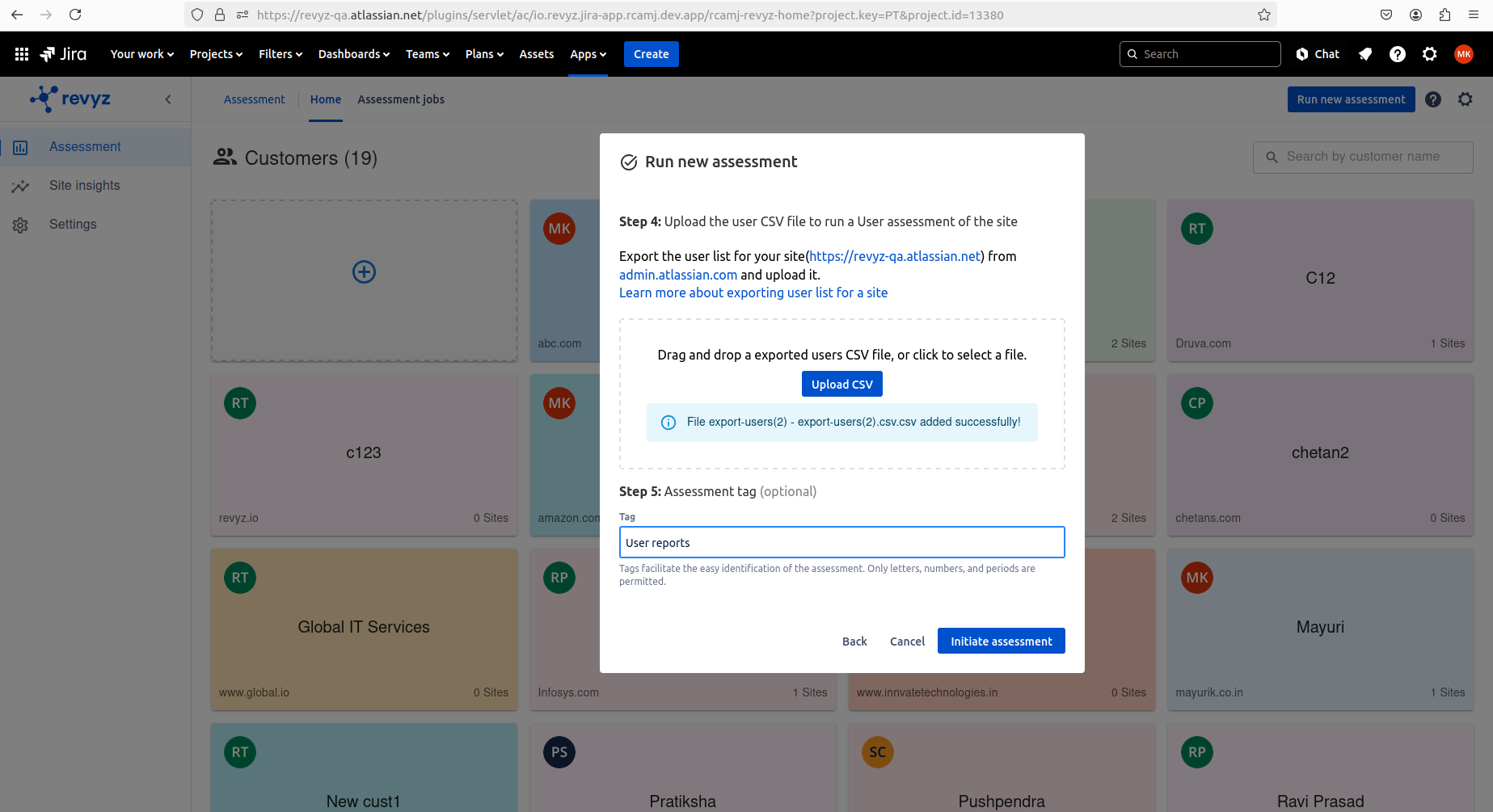This screenshot has width=1493, height=812.
Task: Expand Projects dropdown
Action: (x=216, y=54)
